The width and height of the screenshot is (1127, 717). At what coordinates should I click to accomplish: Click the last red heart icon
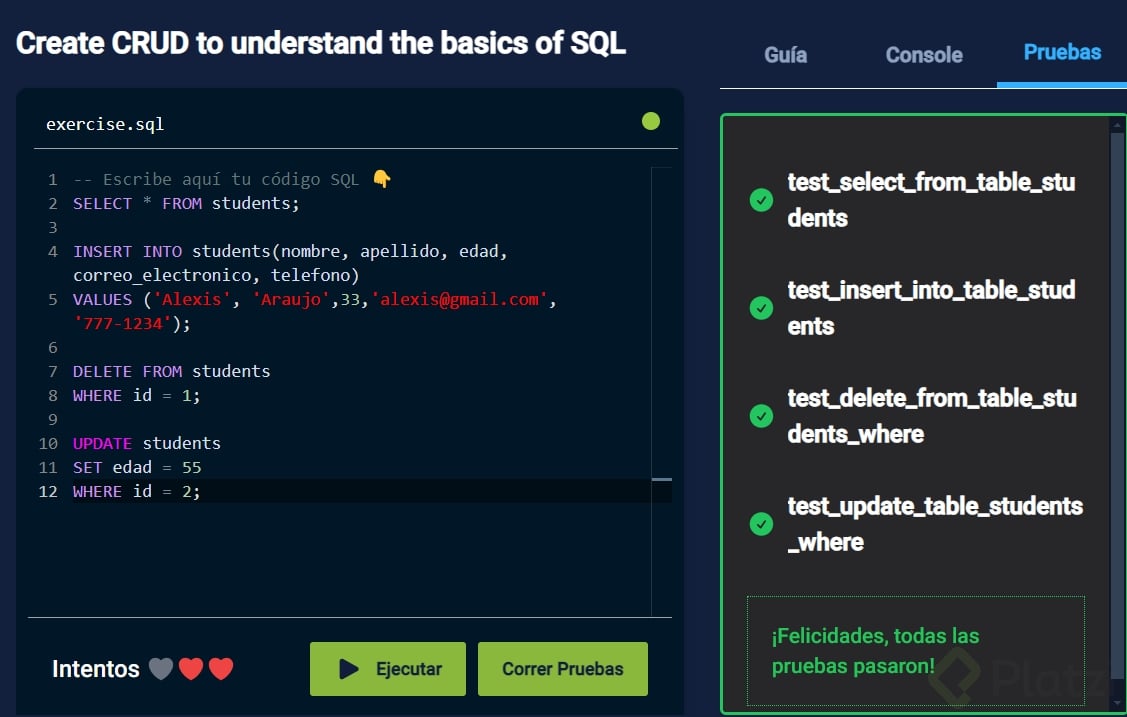coord(221,669)
